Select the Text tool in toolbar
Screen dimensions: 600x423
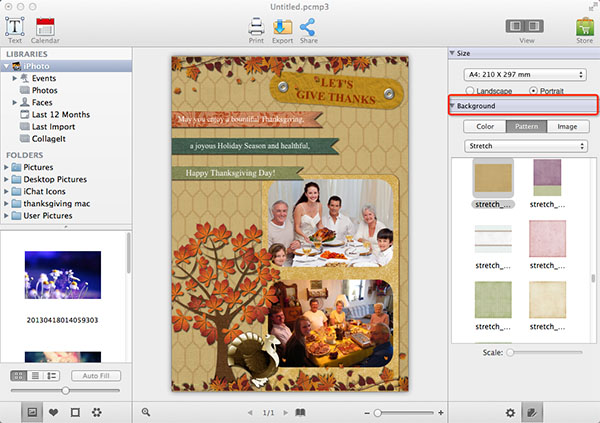[15, 27]
